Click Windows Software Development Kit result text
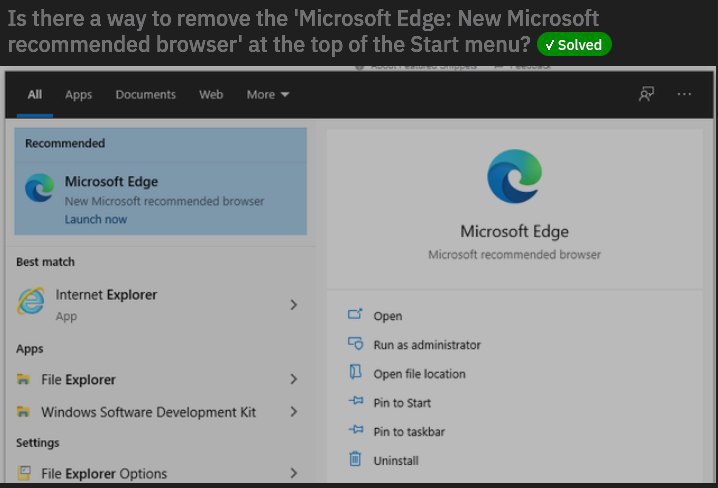718x488 pixels. (x=148, y=412)
